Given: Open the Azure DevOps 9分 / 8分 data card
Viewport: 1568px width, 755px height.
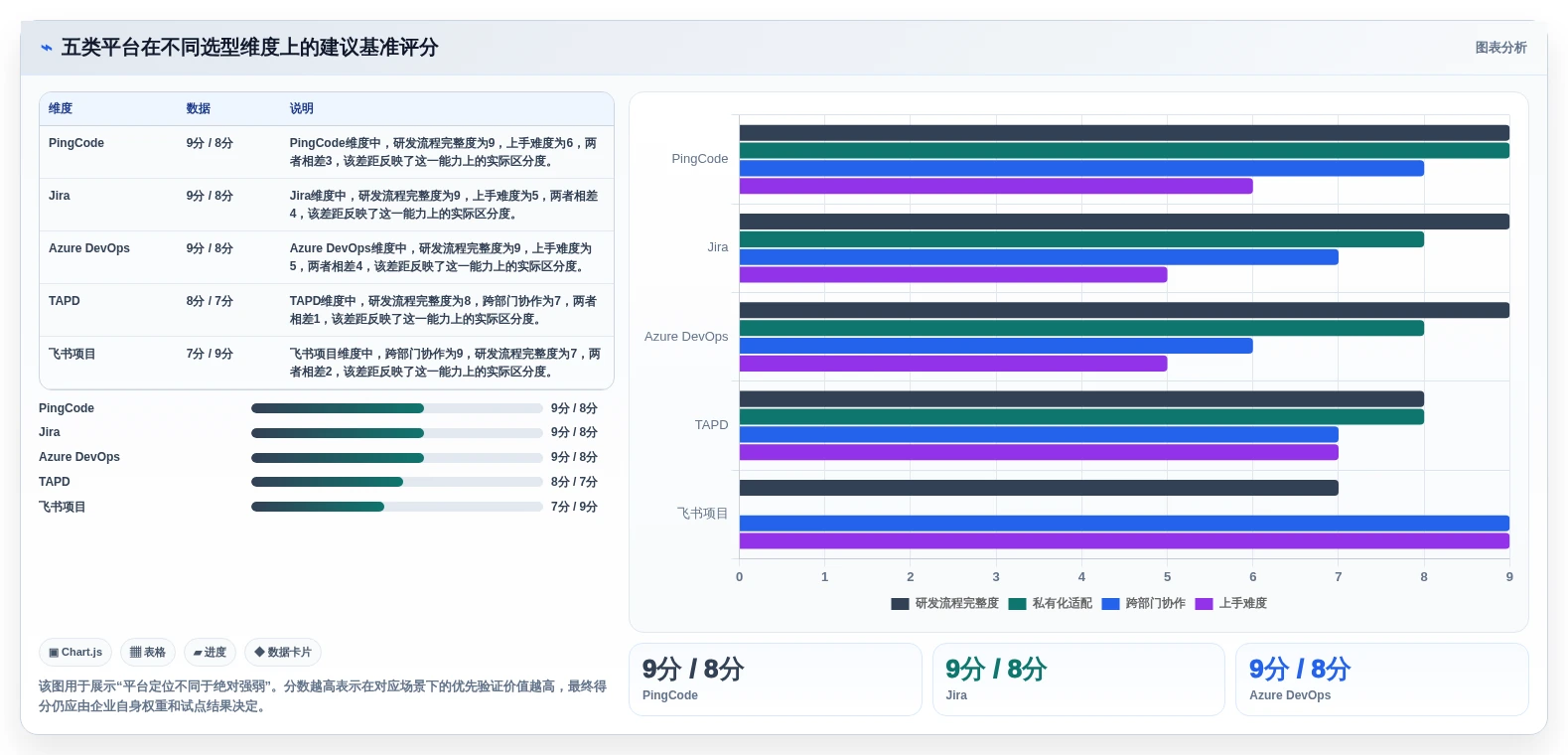Looking at the screenshot, I should pyautogui.click(x=1382, y=679).
